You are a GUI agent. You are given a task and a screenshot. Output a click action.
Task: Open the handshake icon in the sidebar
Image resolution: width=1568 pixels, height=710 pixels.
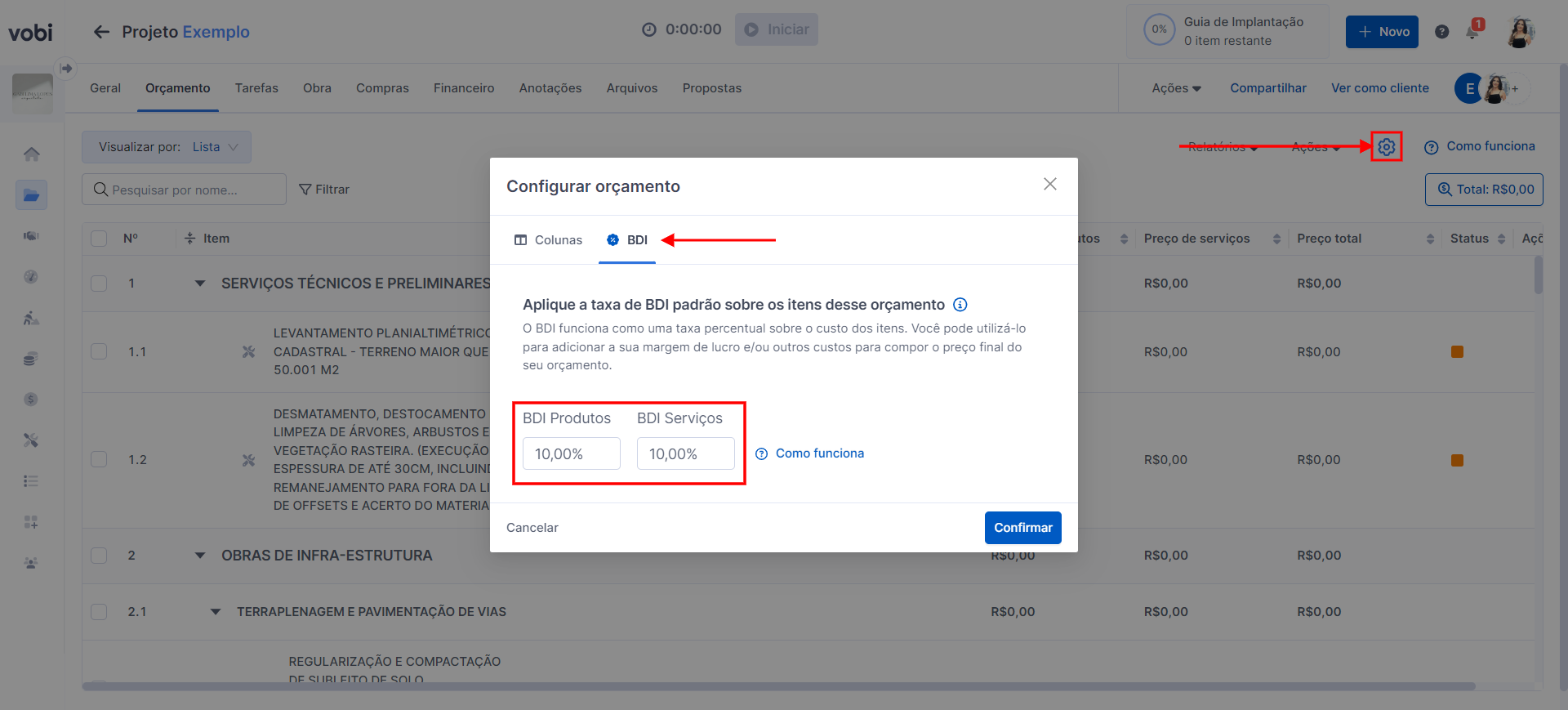(31, 236)
